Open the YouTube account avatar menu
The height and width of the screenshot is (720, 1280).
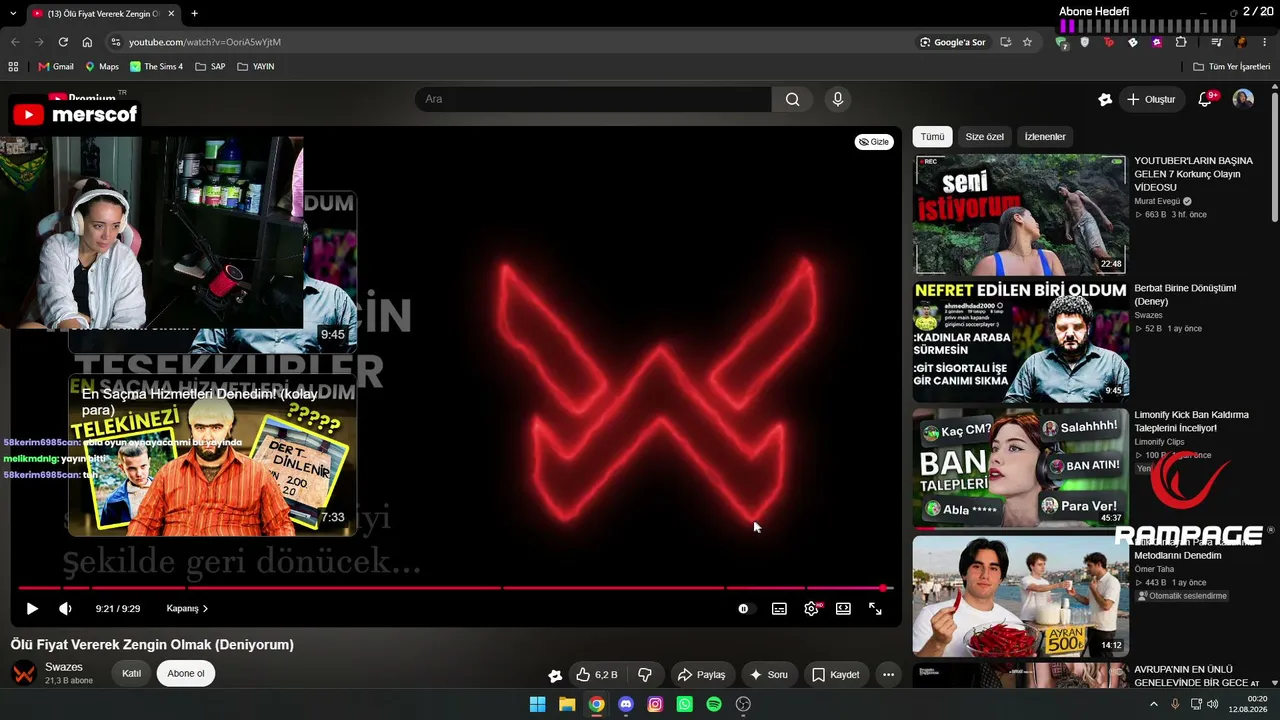point(1243,99)
